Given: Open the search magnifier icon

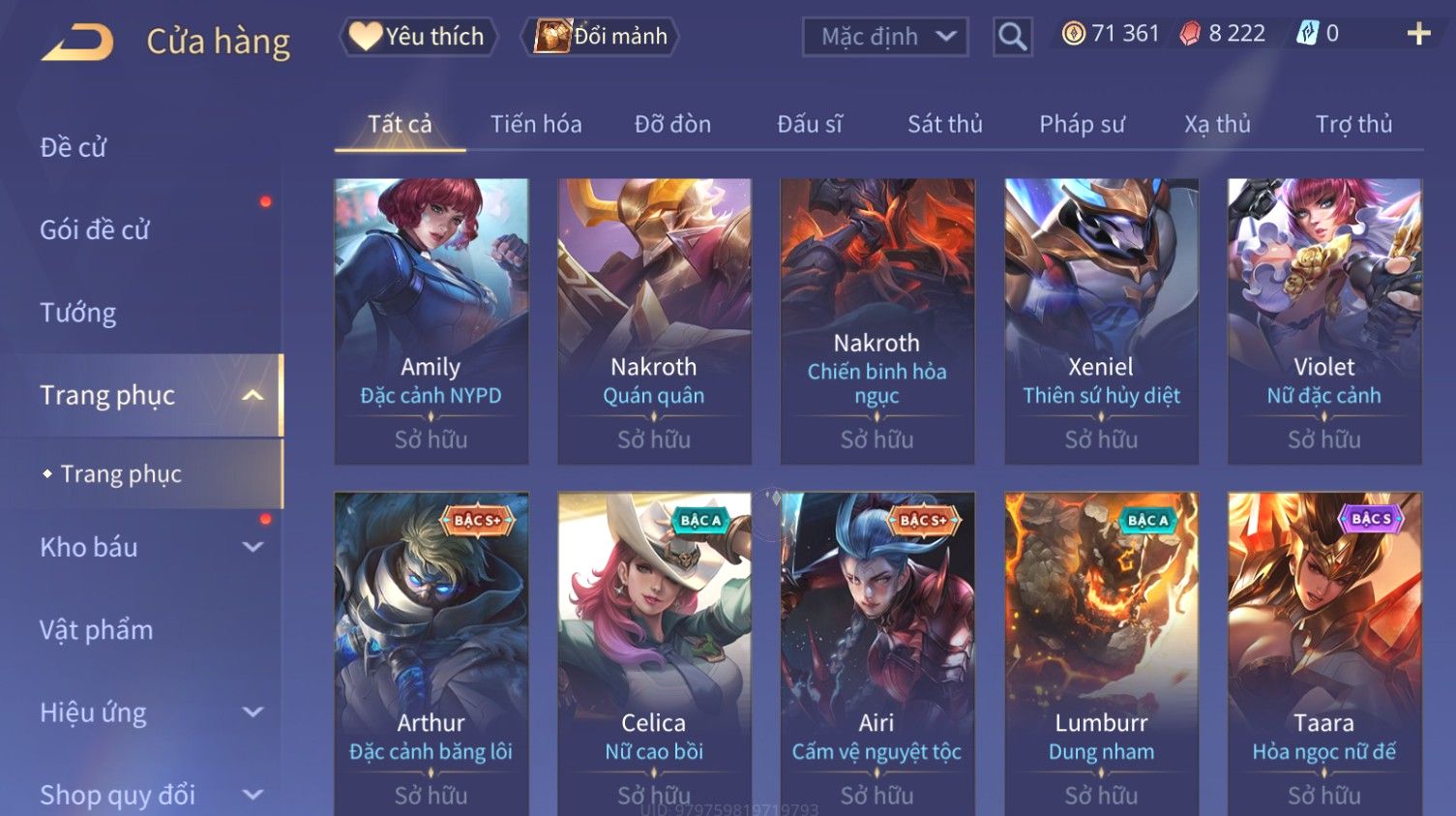Looking at the screenshot, I should click(1012, 37).
